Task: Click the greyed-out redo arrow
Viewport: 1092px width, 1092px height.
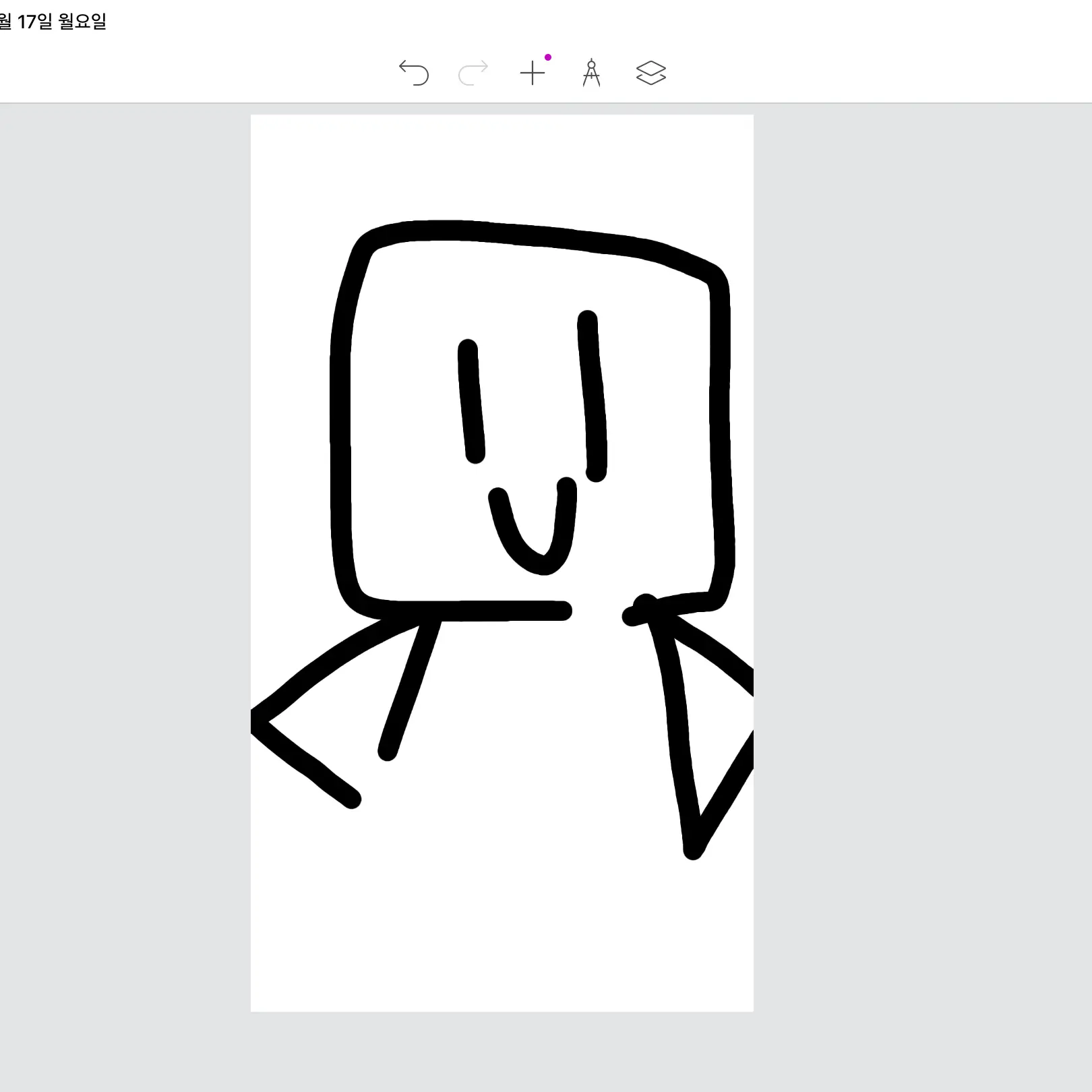Action: pos(473,73)
